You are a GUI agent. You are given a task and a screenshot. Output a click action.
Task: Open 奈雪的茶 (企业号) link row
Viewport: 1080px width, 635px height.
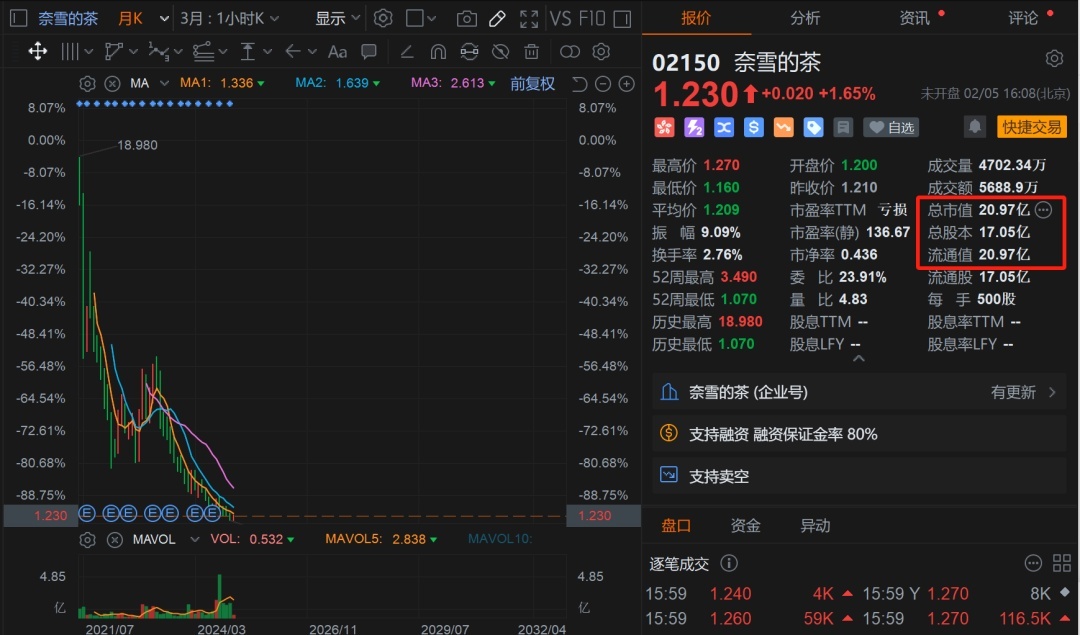click(860, 392)
